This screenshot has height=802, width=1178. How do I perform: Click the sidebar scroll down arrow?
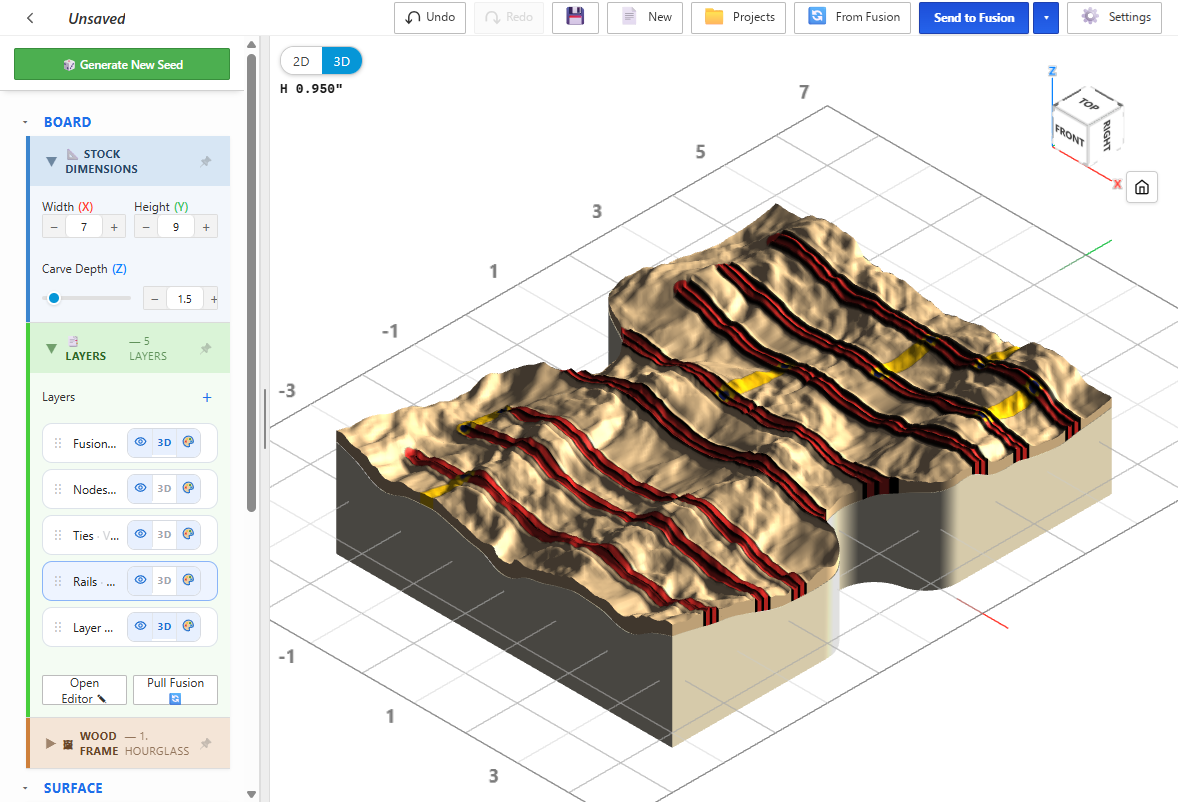[x=252, y=794]
